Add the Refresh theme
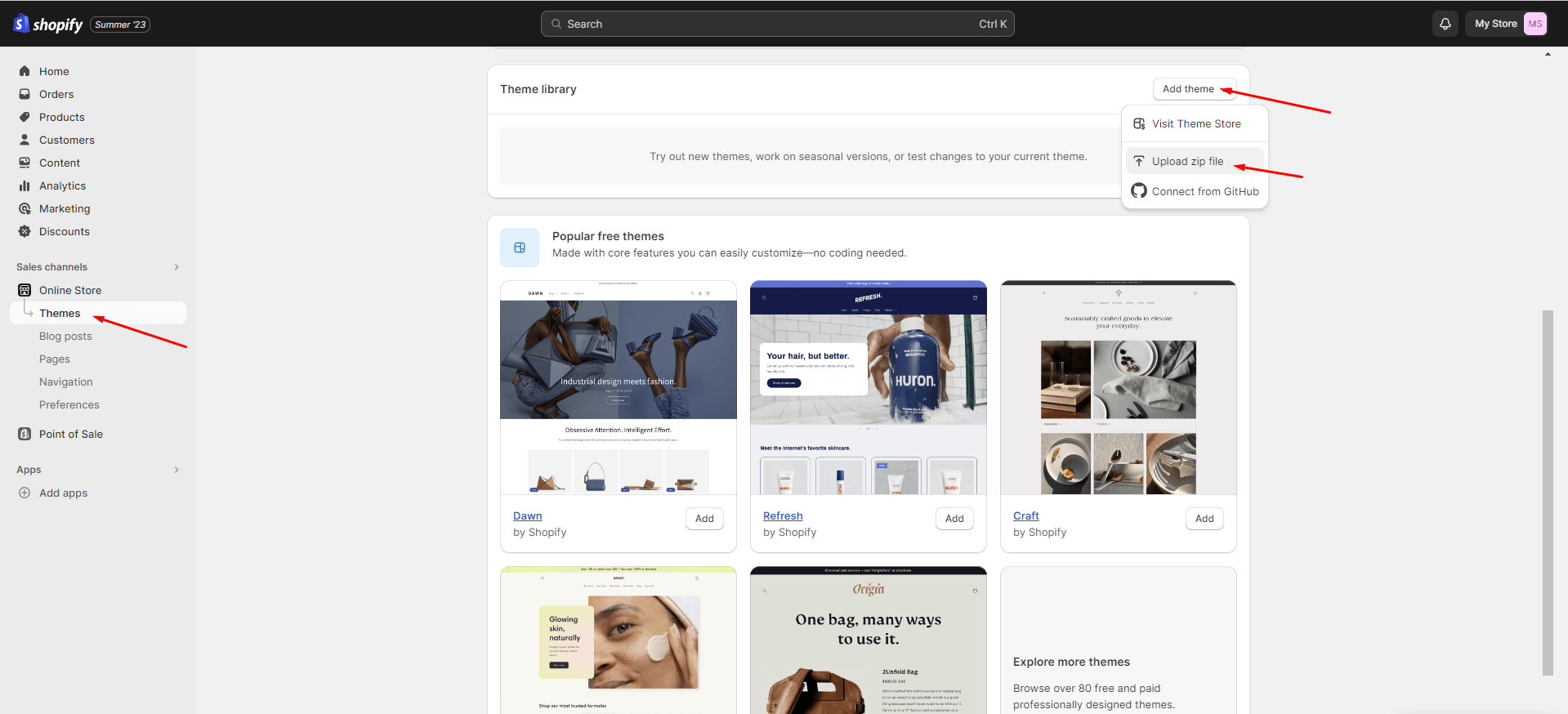This screenshot has width=1568, height=714. [x=954, y=519]
